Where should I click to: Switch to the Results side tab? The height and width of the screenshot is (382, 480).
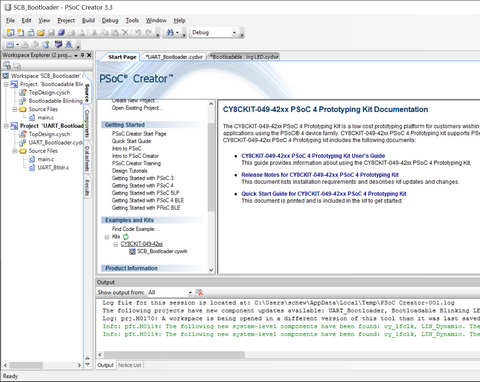87,188
